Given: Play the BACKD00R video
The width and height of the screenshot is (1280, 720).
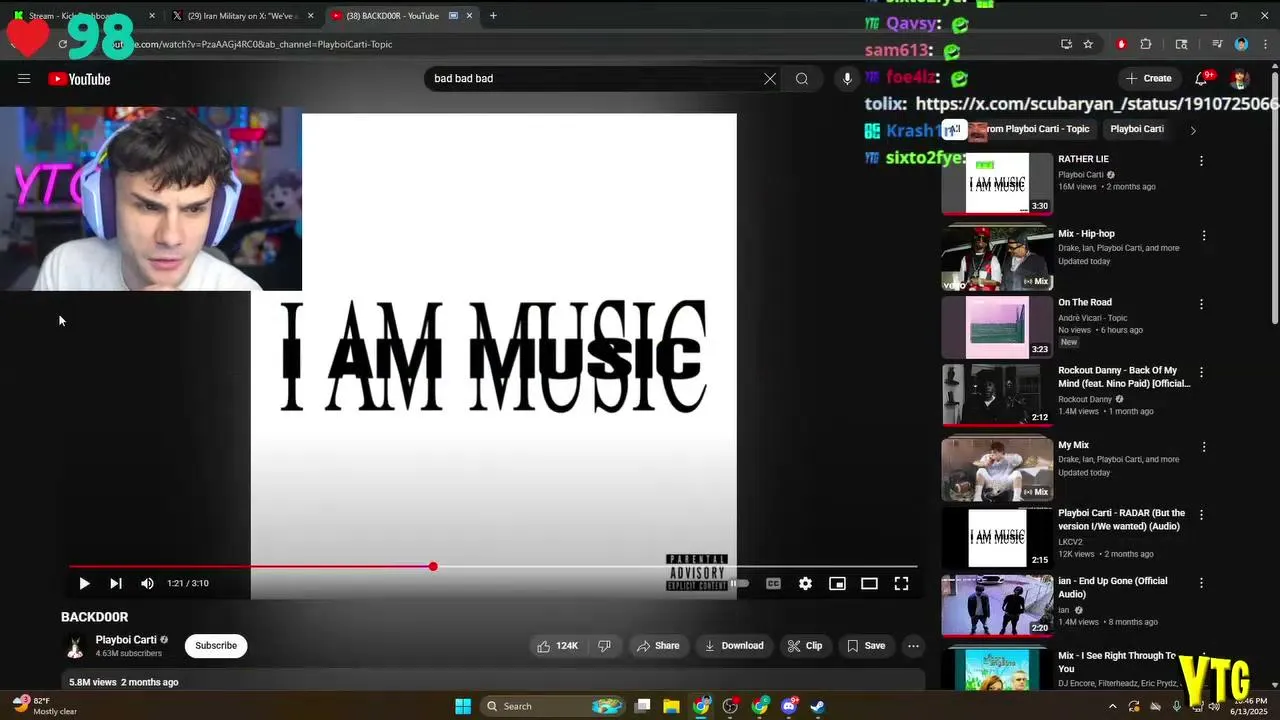Looking at the screenshot, I should [x=84, y=583].
